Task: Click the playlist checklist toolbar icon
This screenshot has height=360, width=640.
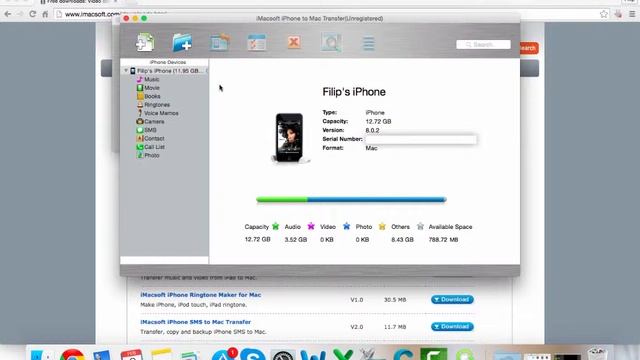Action: click(x=257, y=42)
